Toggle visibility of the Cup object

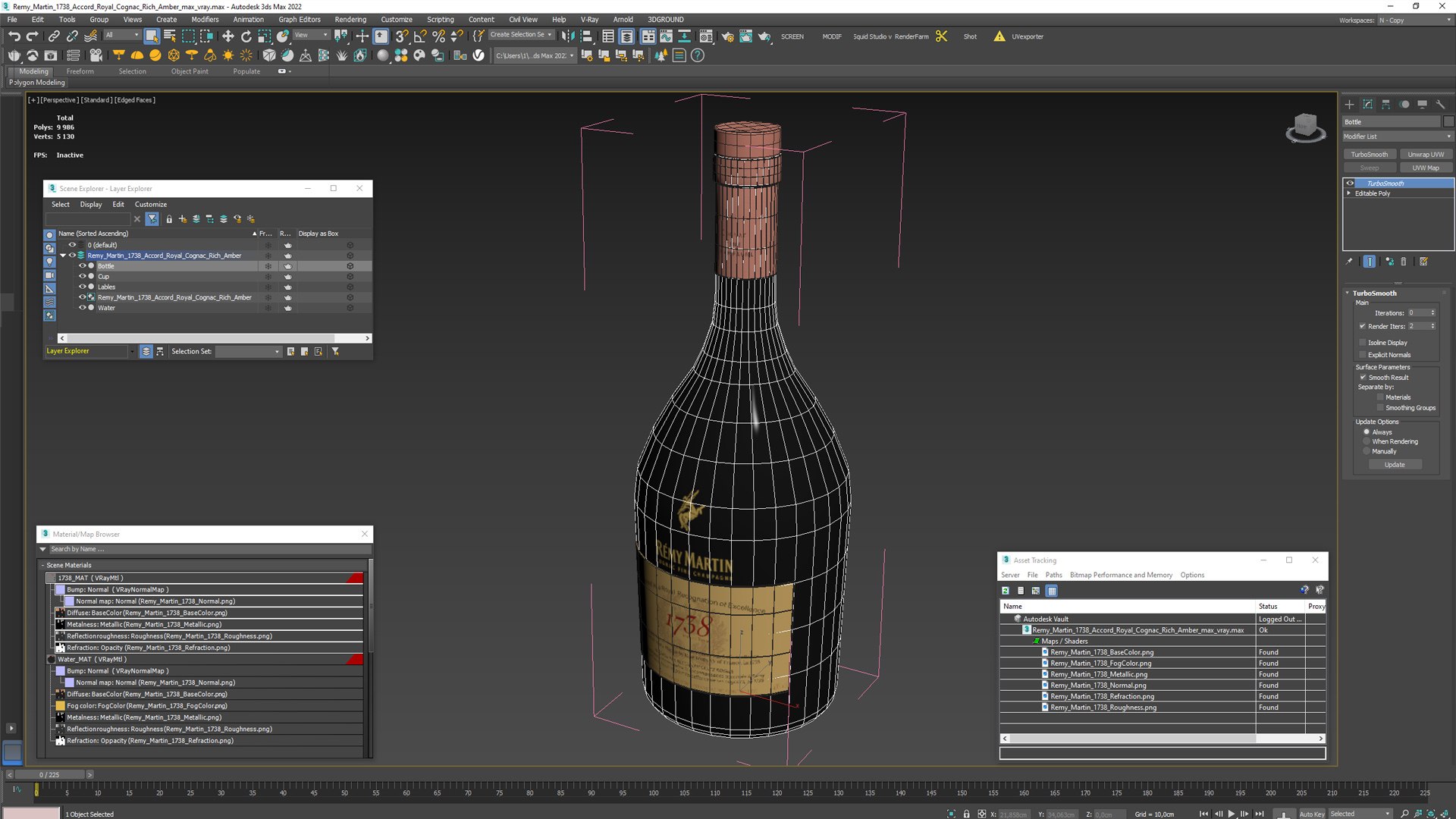[x=83, y=277]
